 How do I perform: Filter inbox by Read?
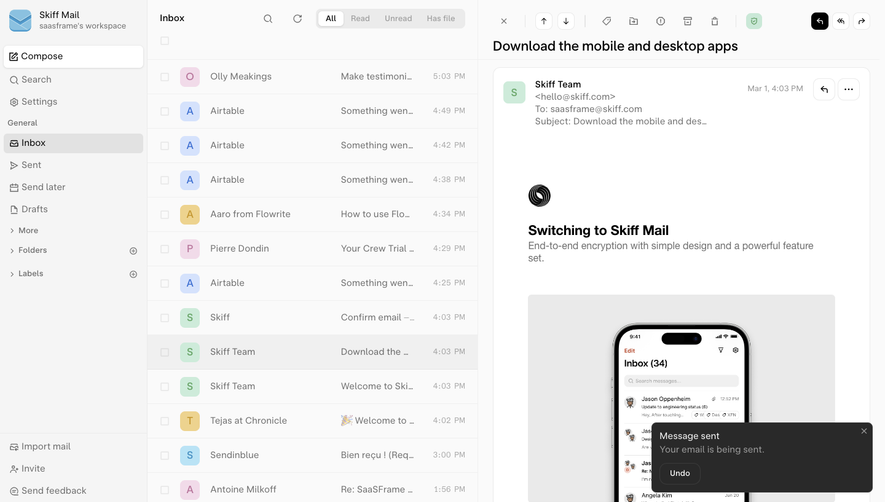360,19
